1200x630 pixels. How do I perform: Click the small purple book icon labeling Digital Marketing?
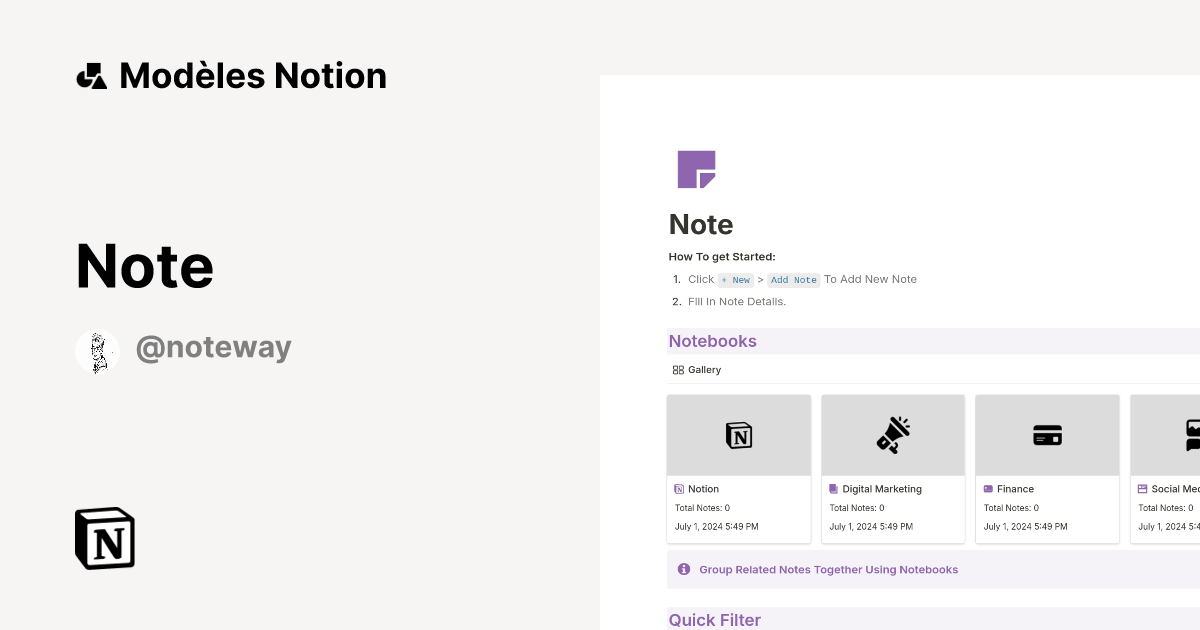(x=832, y=488)
